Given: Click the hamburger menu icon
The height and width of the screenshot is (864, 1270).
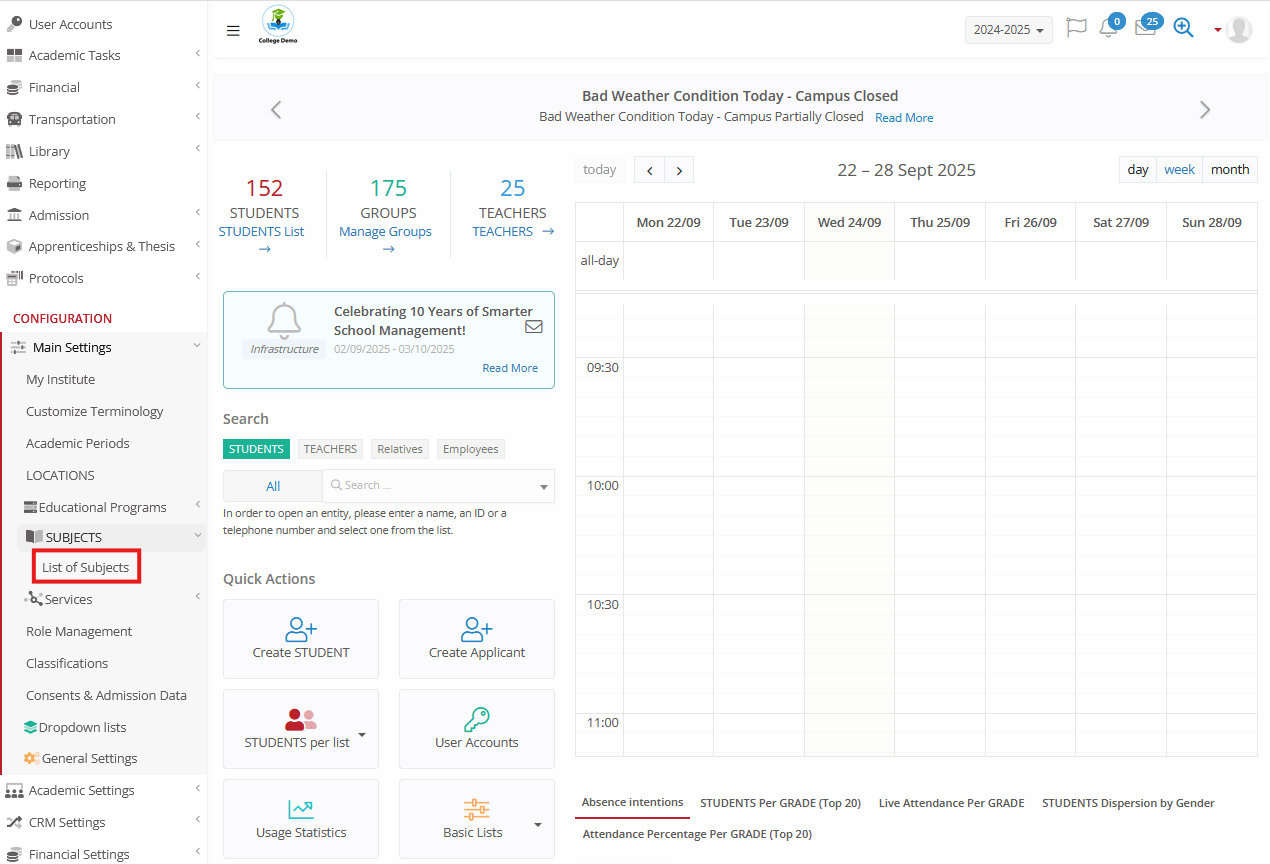Looking at the screenshot, I should pos(233,30).
